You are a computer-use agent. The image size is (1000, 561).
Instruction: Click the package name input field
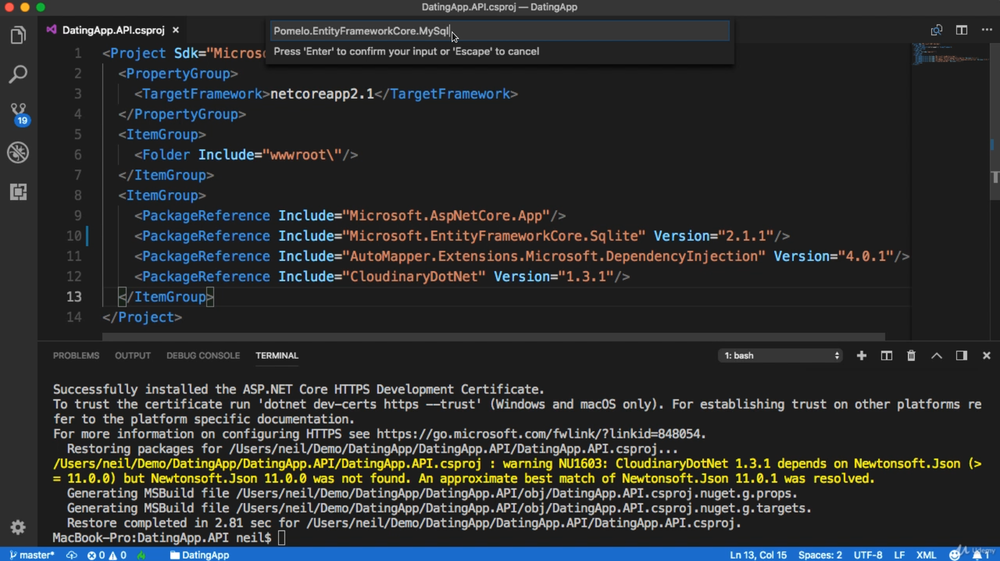click(x=500, y=31)
